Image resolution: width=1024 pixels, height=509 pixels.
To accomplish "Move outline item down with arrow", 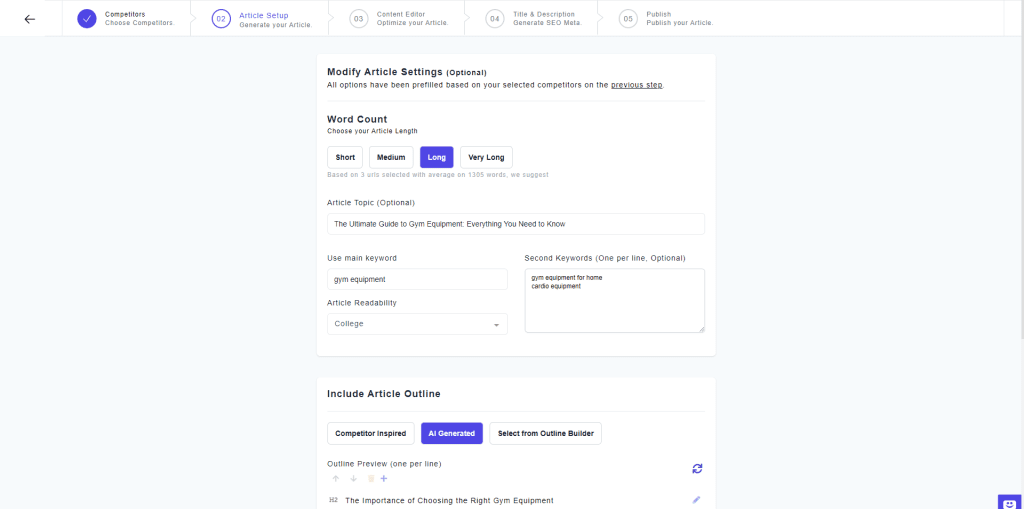I will tap(353, 479).
